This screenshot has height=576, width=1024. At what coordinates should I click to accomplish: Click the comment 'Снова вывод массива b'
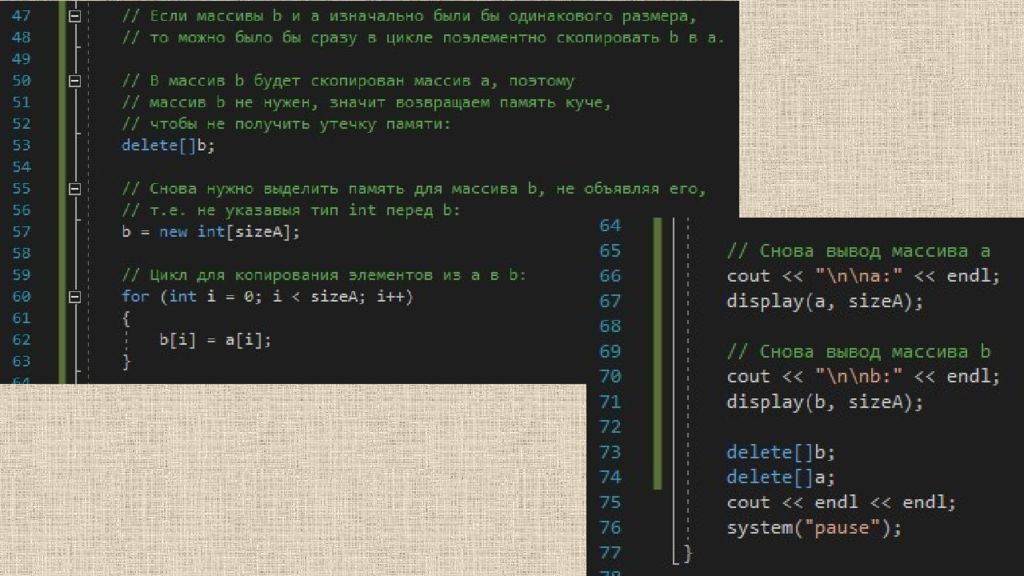(859, 352)
